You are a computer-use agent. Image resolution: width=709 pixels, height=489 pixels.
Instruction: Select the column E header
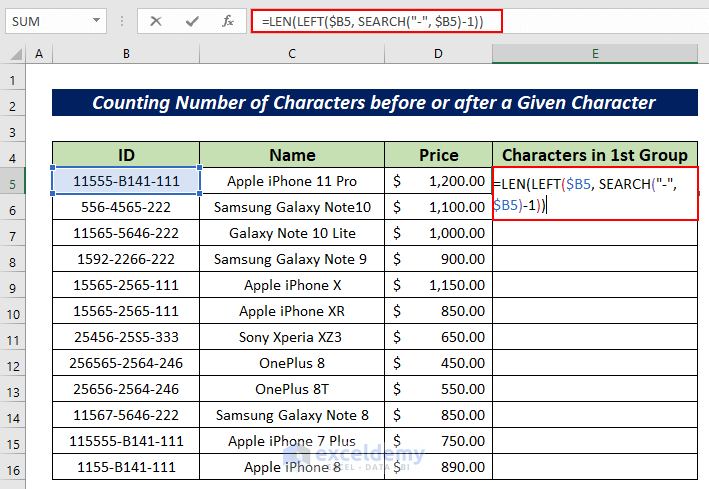pos(595,53)
